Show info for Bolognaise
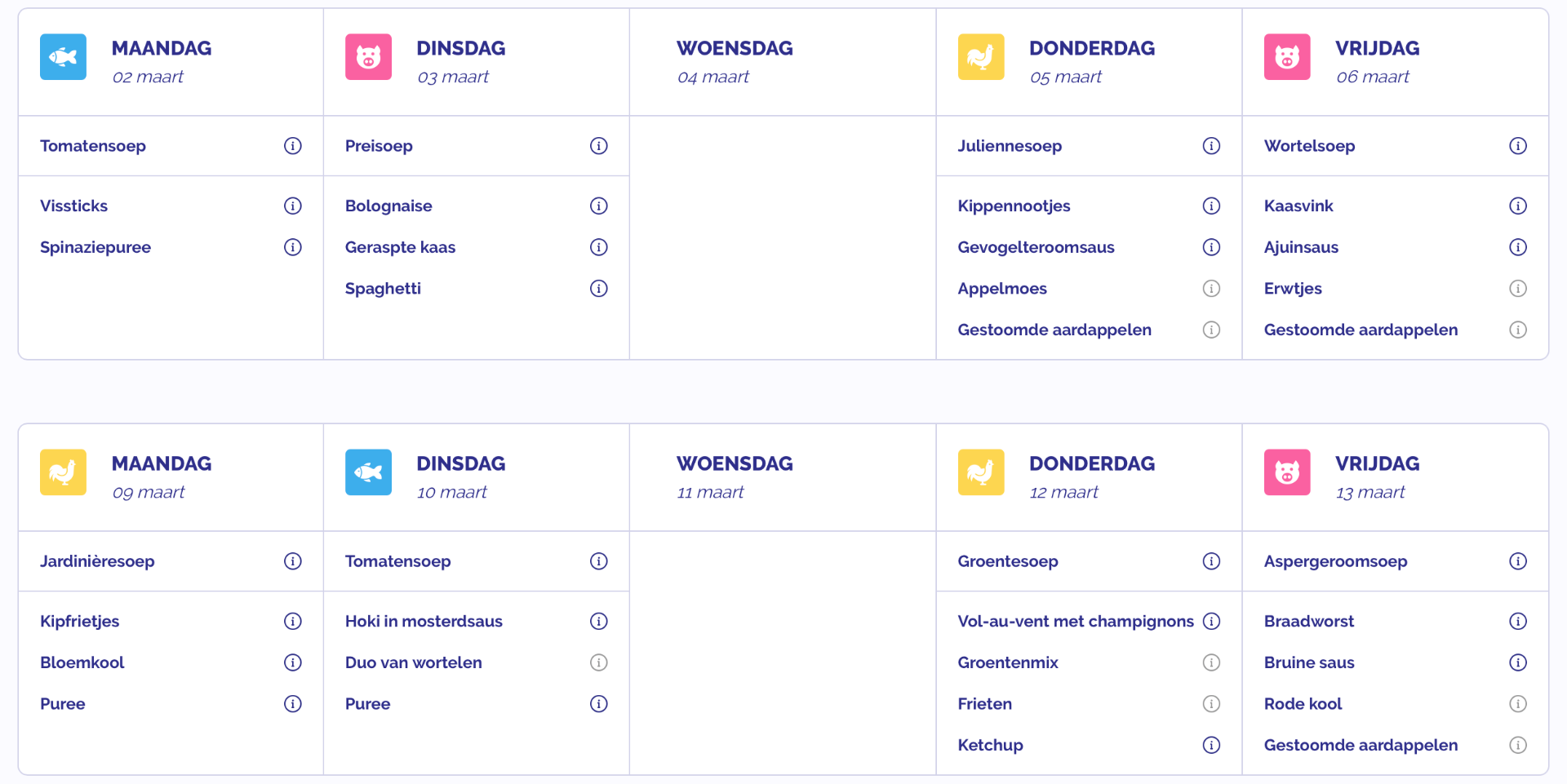This screenshot has height=784, width=1567. [599, 206]
